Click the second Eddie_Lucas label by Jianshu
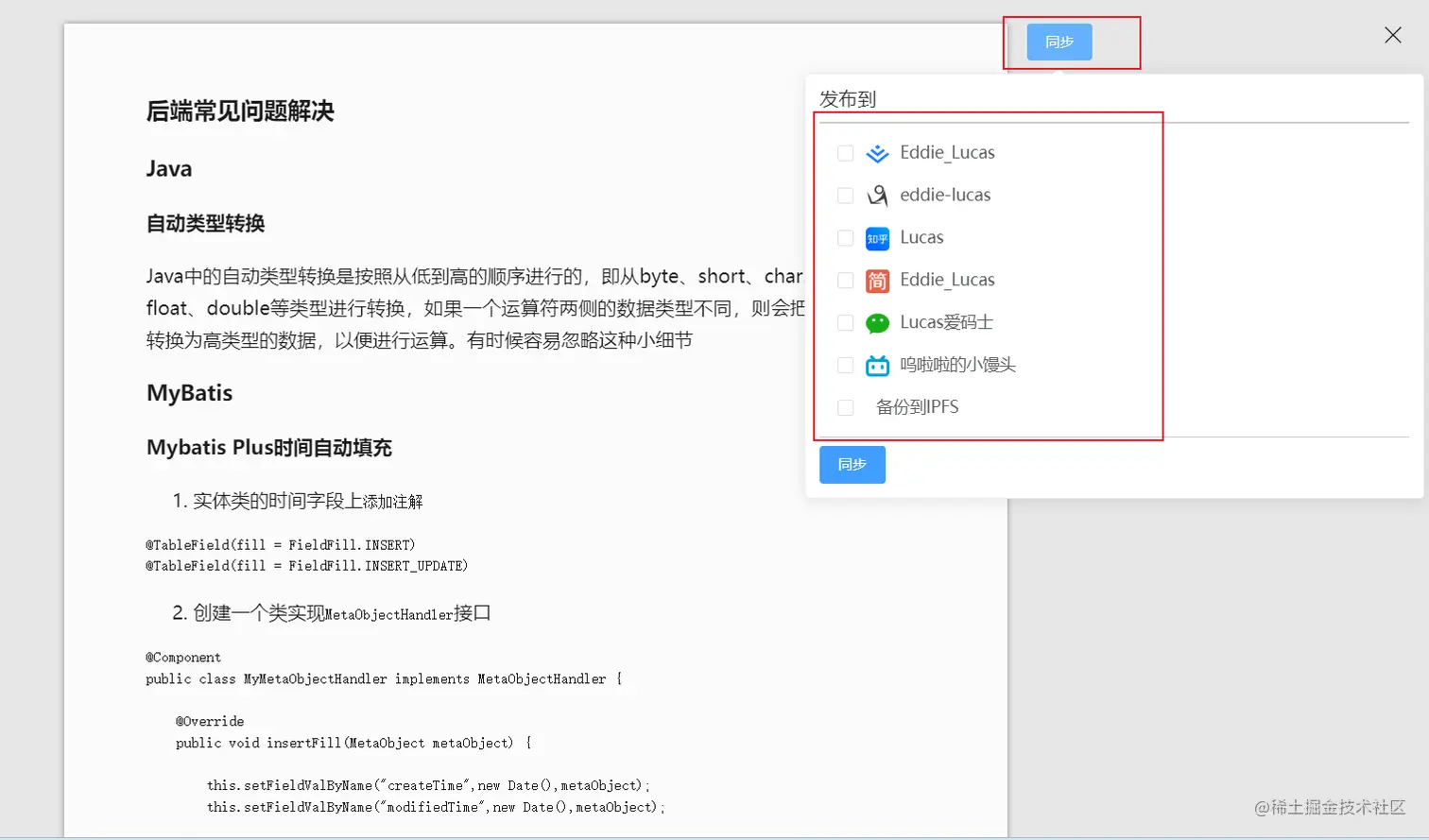The height and width of the screenshot is (840, 1429). pyautogui.click(x=947, y=280)
